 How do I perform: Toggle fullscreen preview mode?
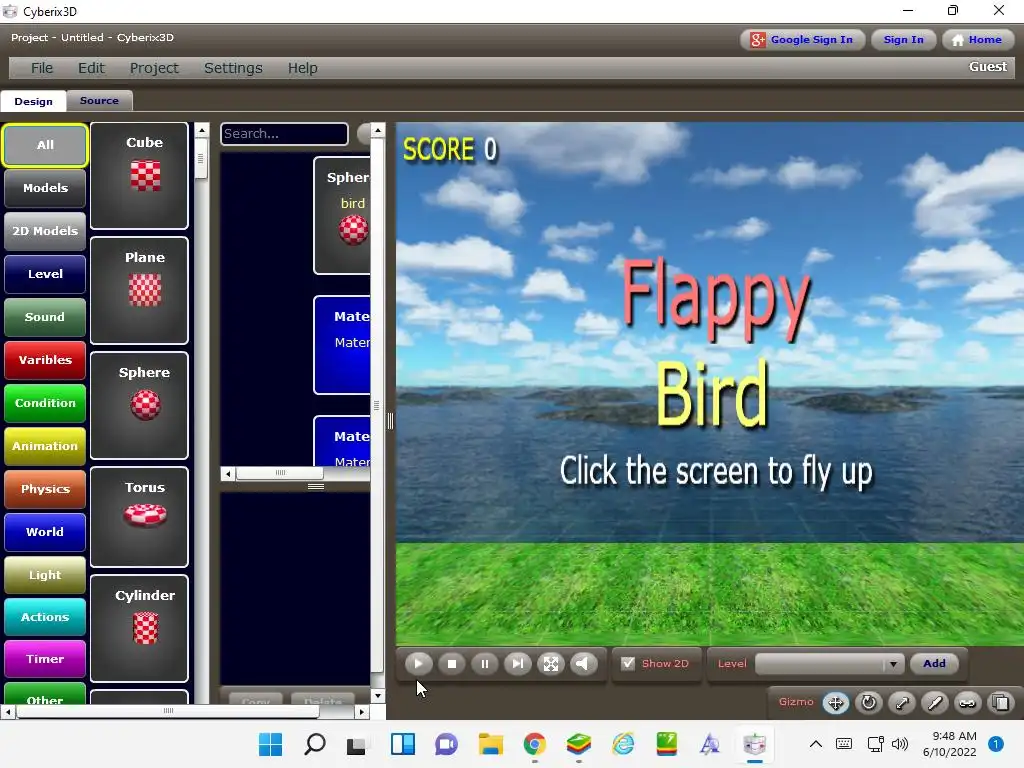pos(551,664)
